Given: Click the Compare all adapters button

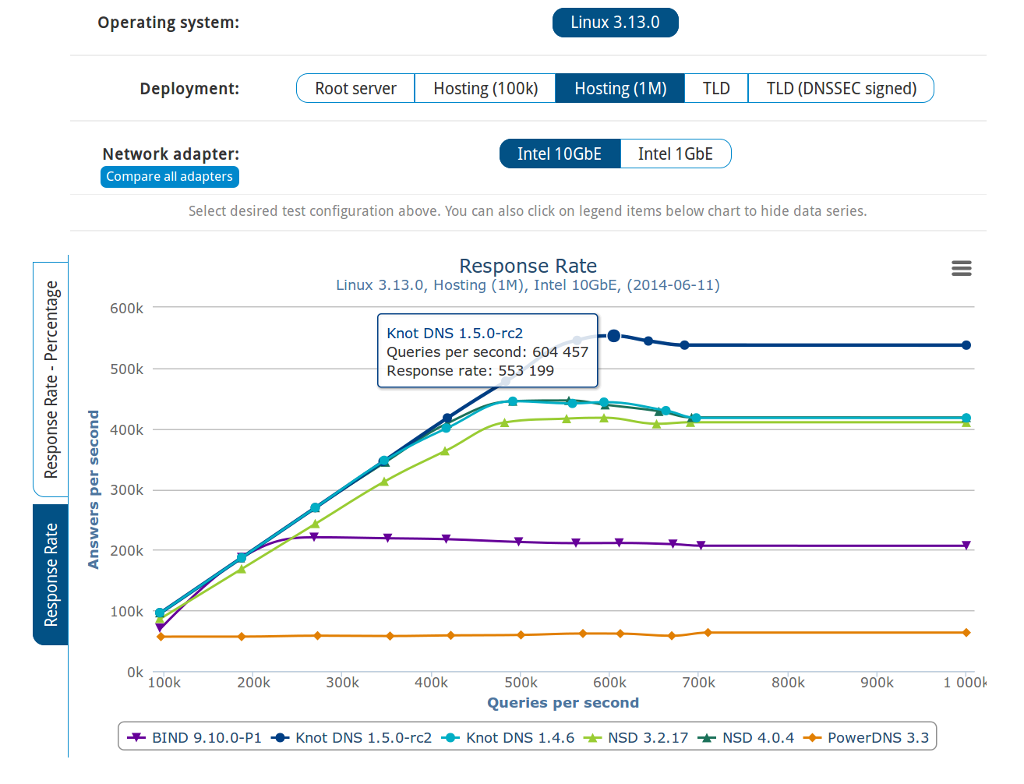Looking at the screenshot, I should pyautogui.click(x=169, y=177).
